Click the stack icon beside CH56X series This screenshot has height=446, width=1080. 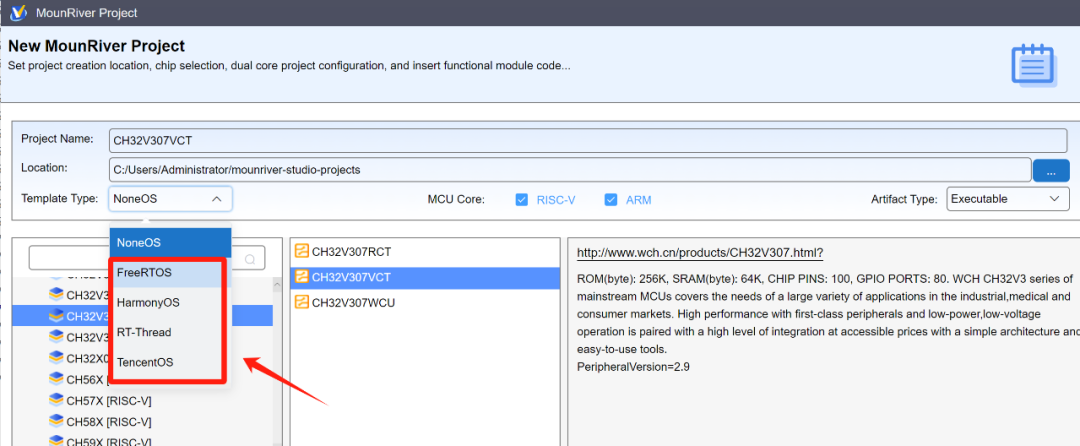pos(57,379)
